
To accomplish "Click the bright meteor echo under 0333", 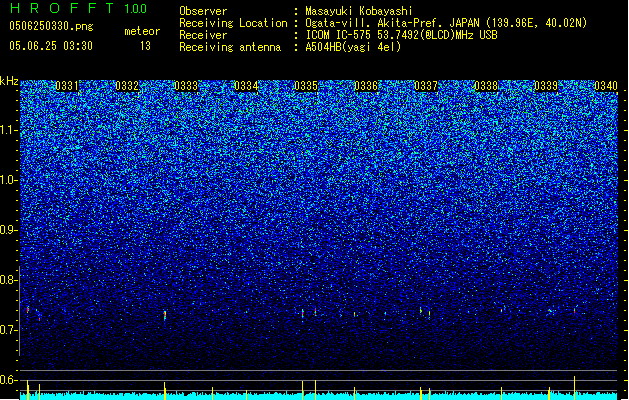I will (x=165, y=315).
